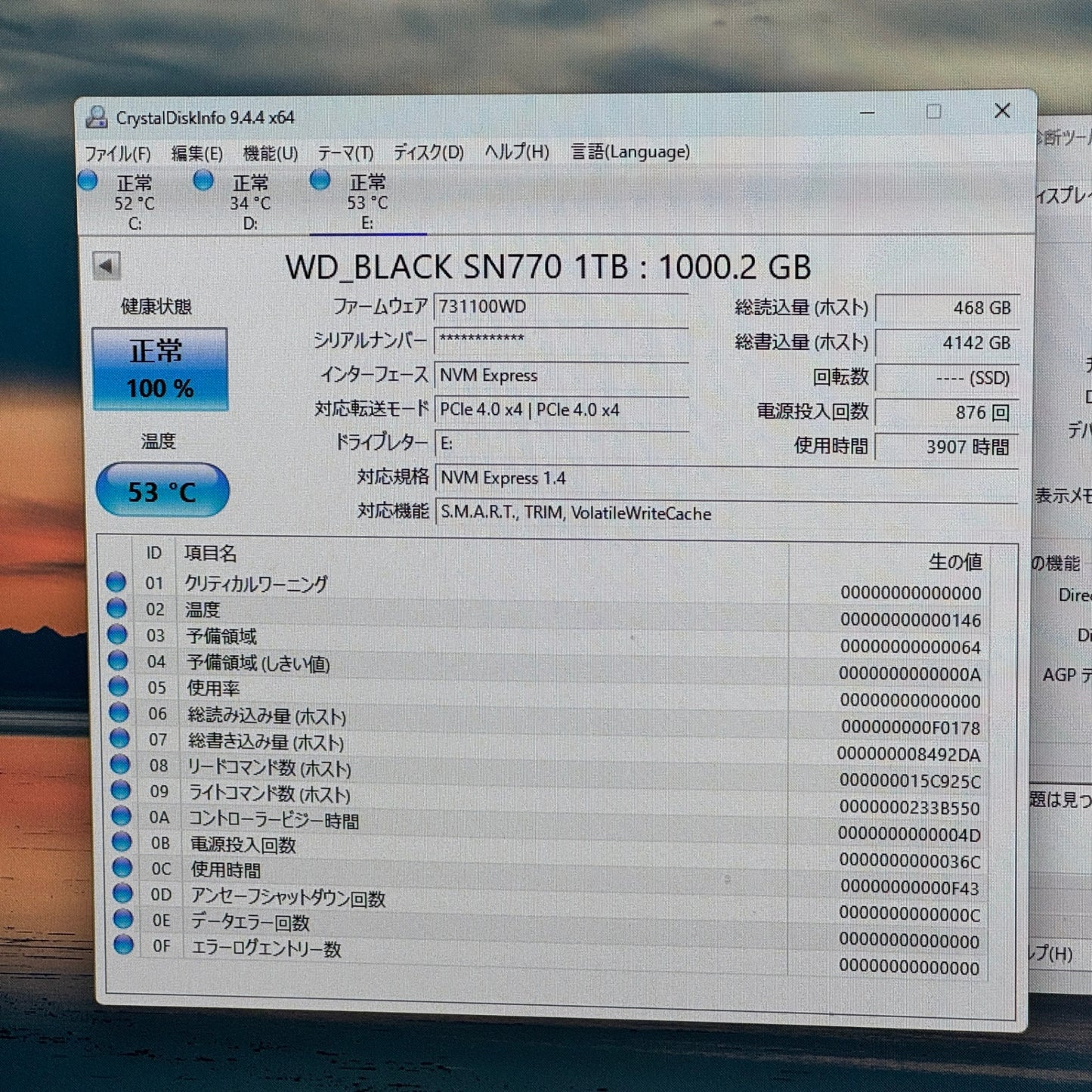The height and width of the screenshot is (1092, 1092).
Task: Click raw value 0000000233B550
Action: (x=909, y=808)
